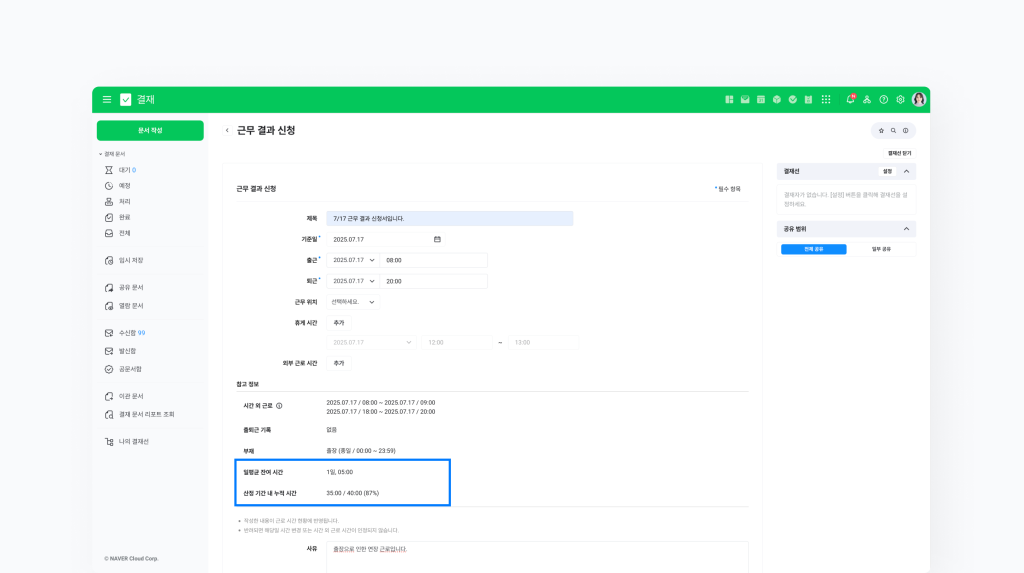
Task: Collapse the 결재 문서 sidebar section
Action: [x=101, y=154]
